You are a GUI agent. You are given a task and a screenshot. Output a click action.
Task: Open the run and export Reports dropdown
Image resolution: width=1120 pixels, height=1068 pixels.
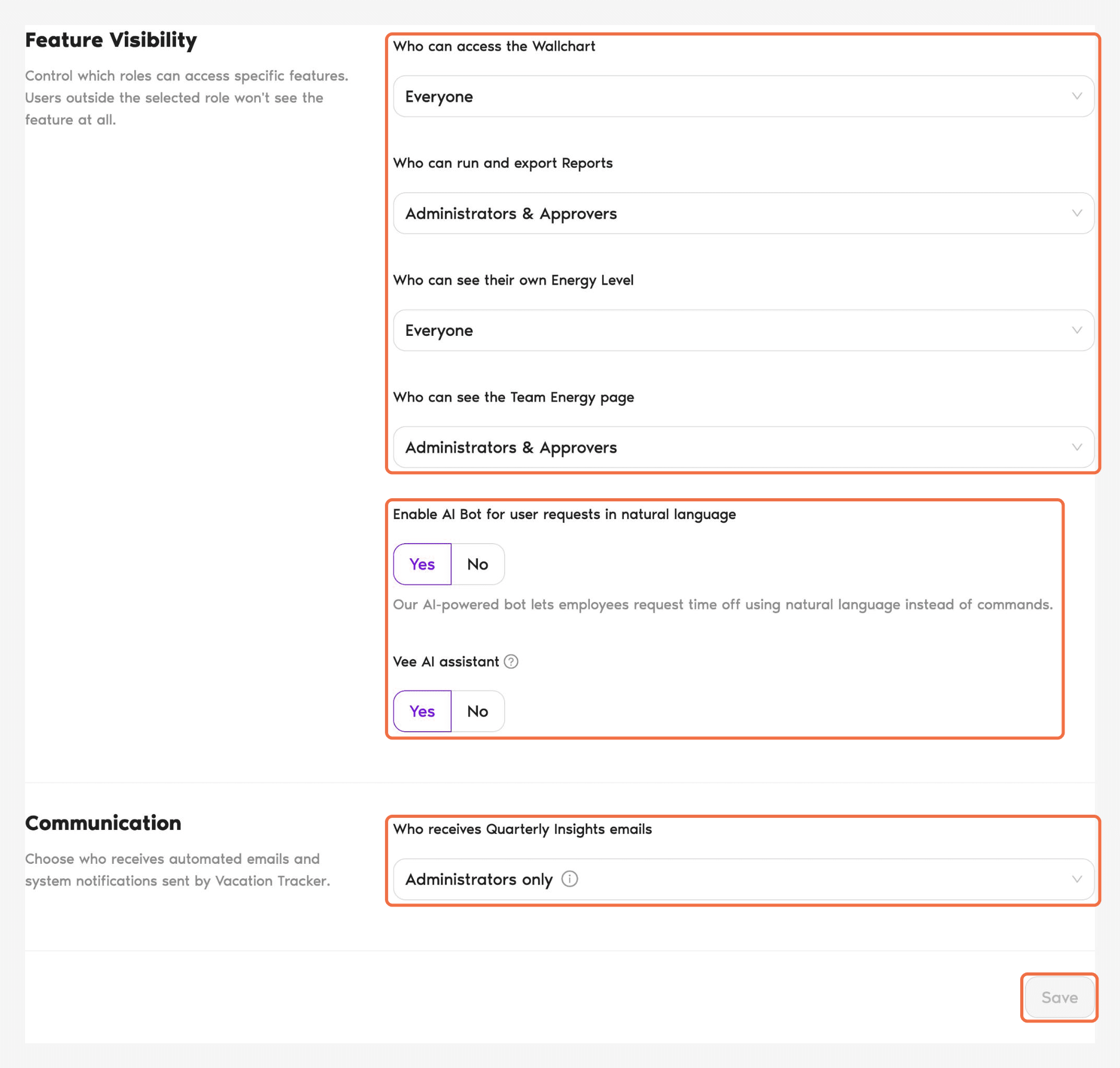(x=743, y=213)
